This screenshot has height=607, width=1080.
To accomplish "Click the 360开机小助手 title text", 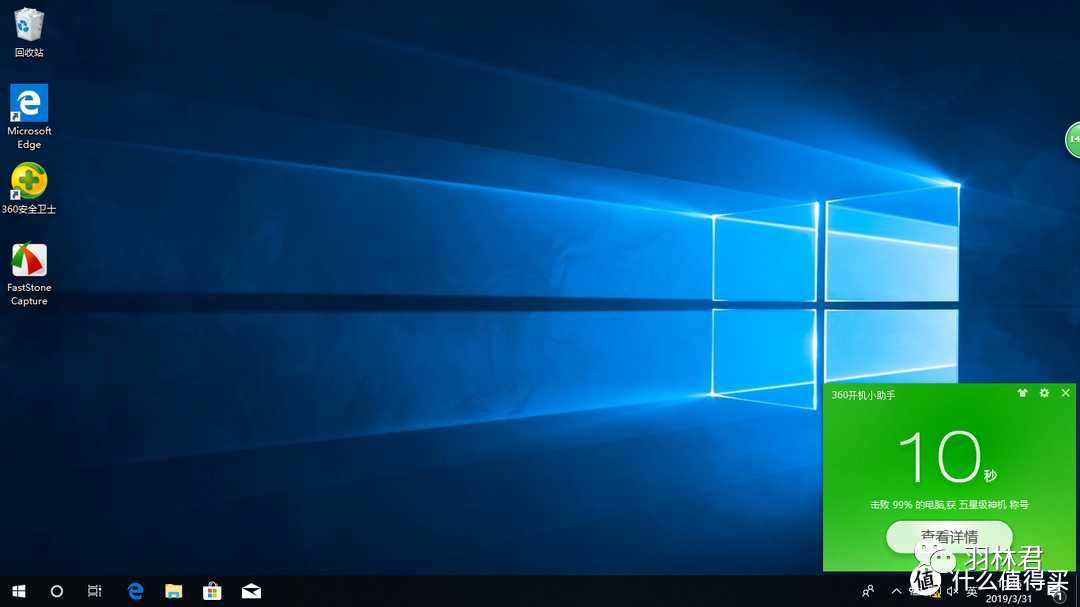I will (863, 395).
